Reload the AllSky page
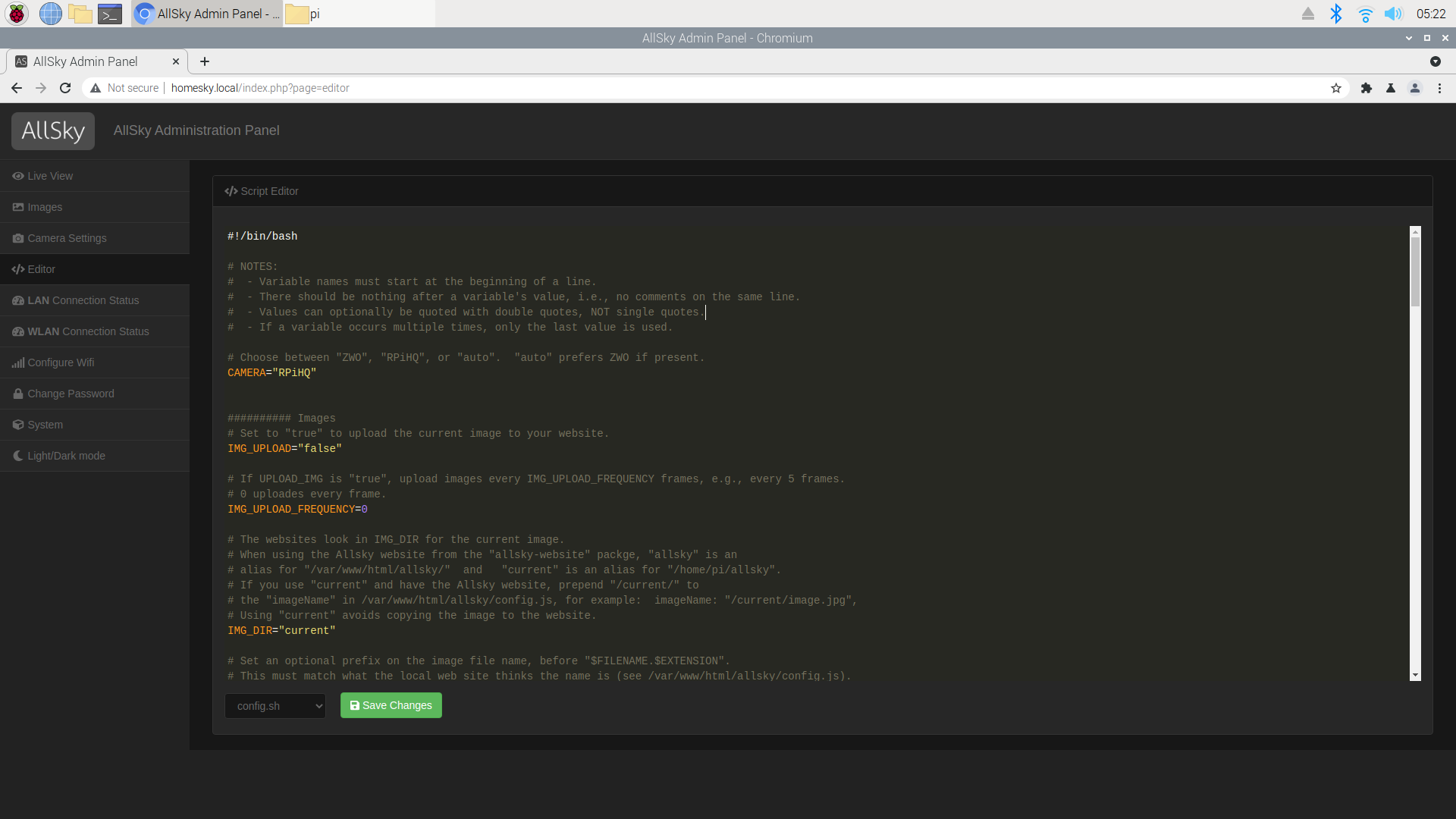1456x819 pixels. coord(65,88)
